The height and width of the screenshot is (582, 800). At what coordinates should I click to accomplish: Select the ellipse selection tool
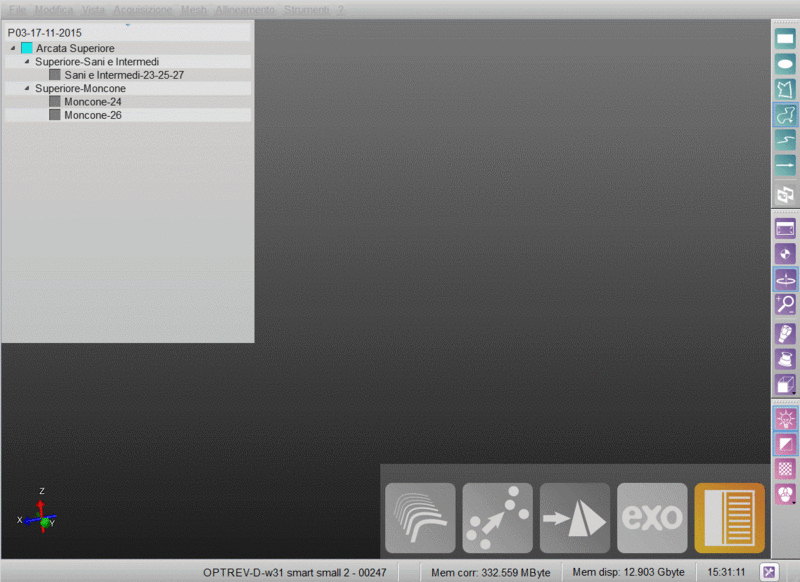coord(785,63)
